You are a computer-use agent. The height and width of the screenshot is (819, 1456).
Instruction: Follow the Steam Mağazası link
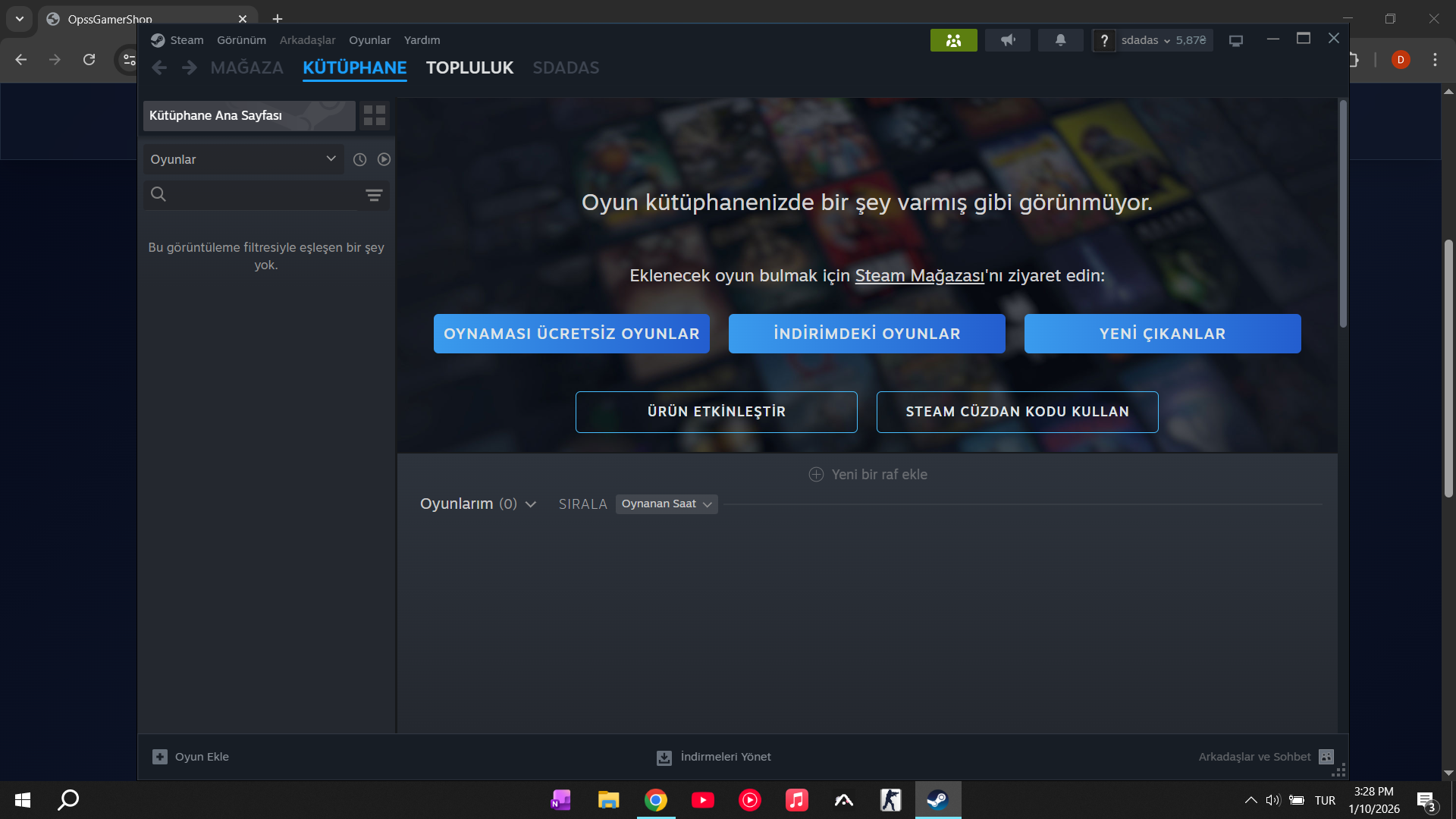pyautogui.click(x=919, y=276)
